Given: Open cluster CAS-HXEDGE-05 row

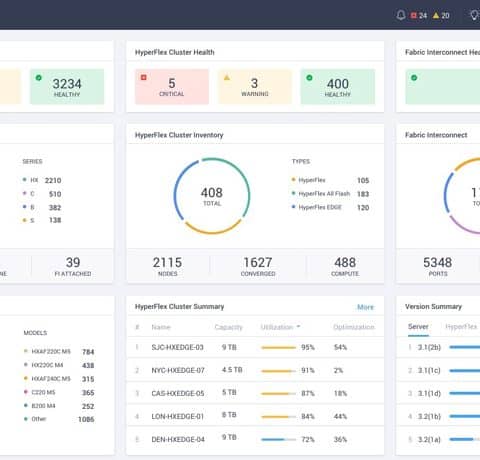Looking at the screenshot, I should pyautogui.click(x=255, y=393).
